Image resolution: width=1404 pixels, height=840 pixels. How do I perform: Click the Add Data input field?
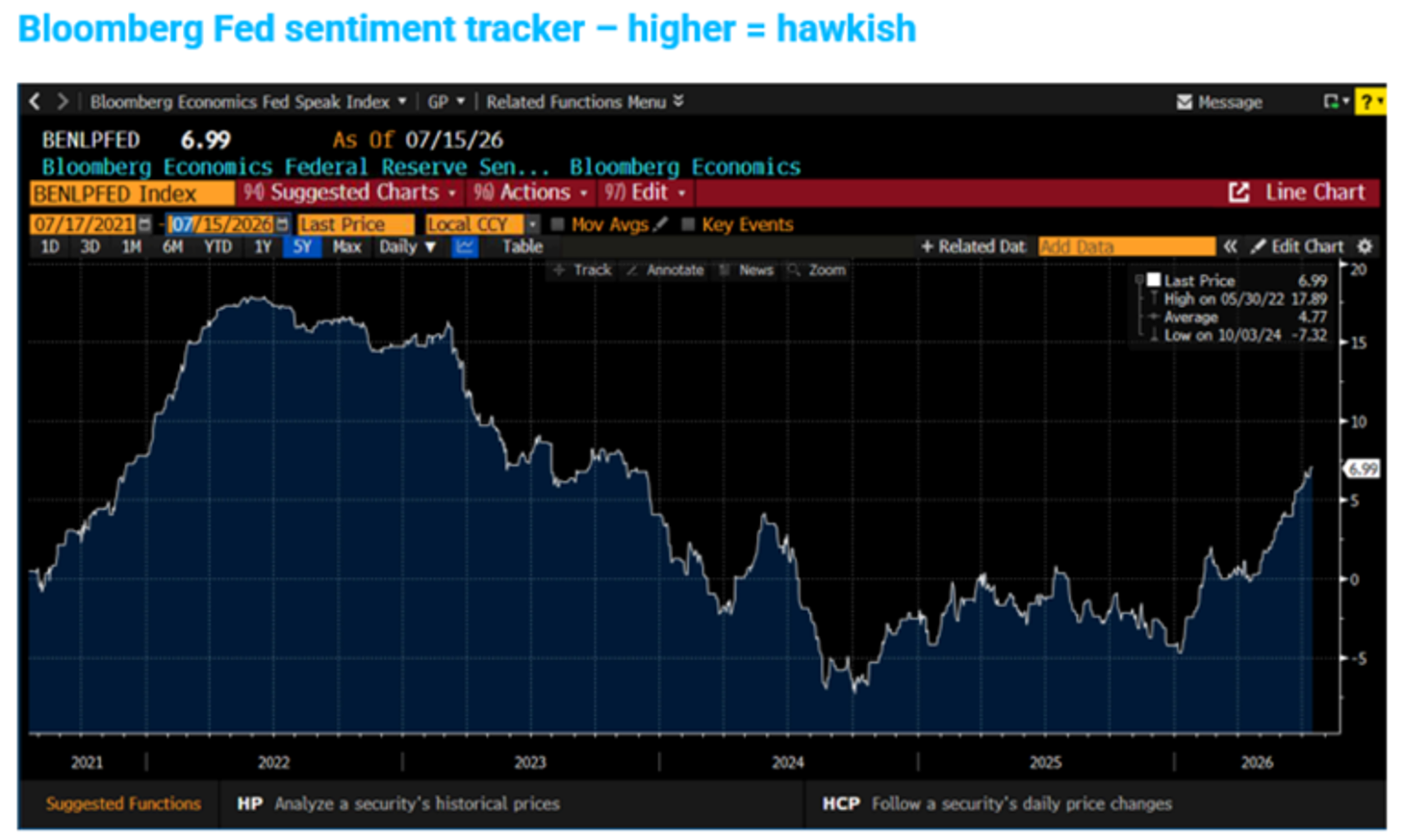click(1127, 246)
